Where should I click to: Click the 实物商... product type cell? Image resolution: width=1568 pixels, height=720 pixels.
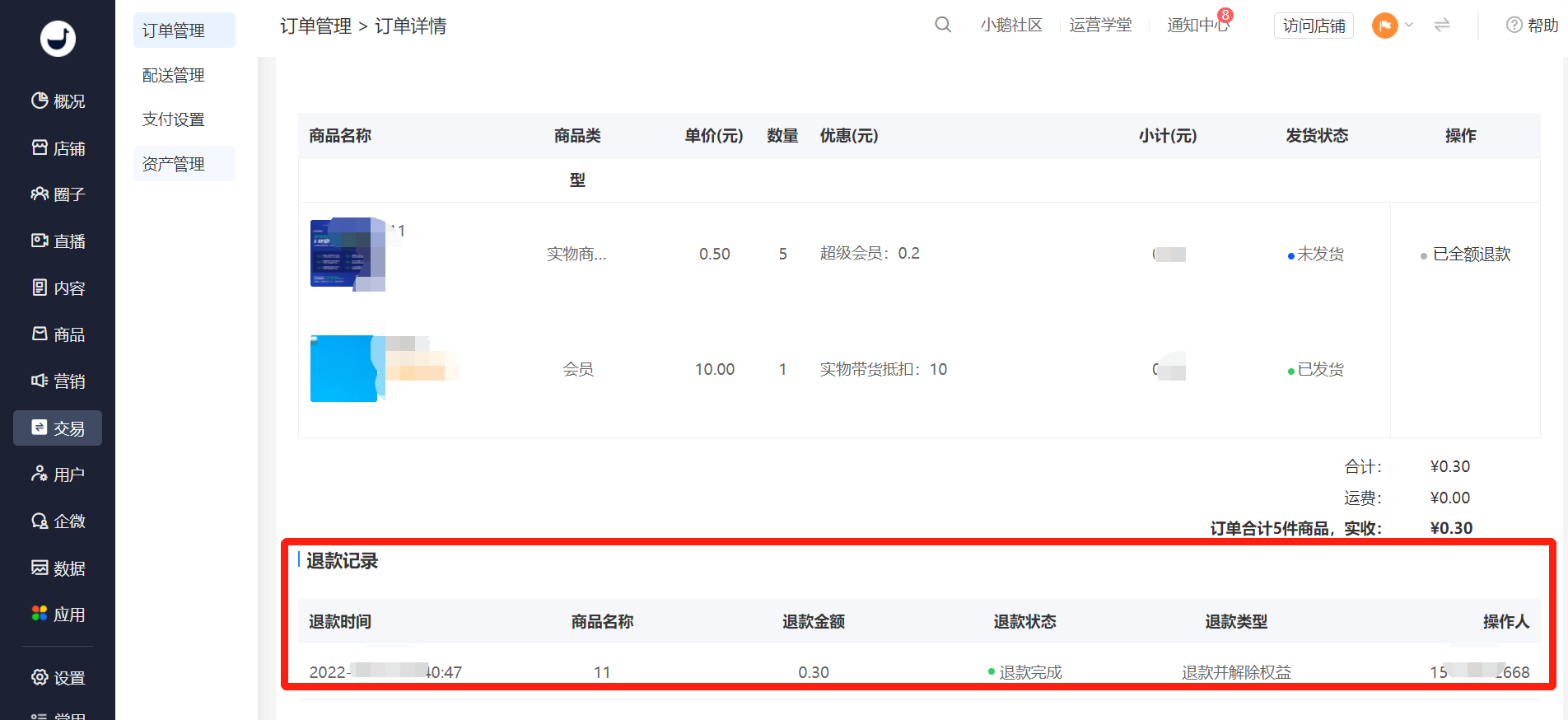click(576, 255)
